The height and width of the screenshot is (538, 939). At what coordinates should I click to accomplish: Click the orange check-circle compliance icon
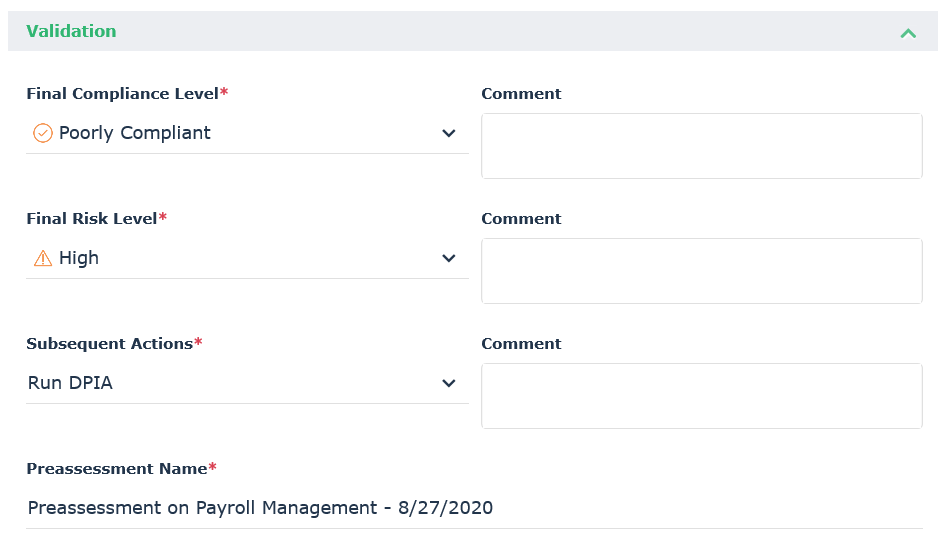[x=42, y=133]
